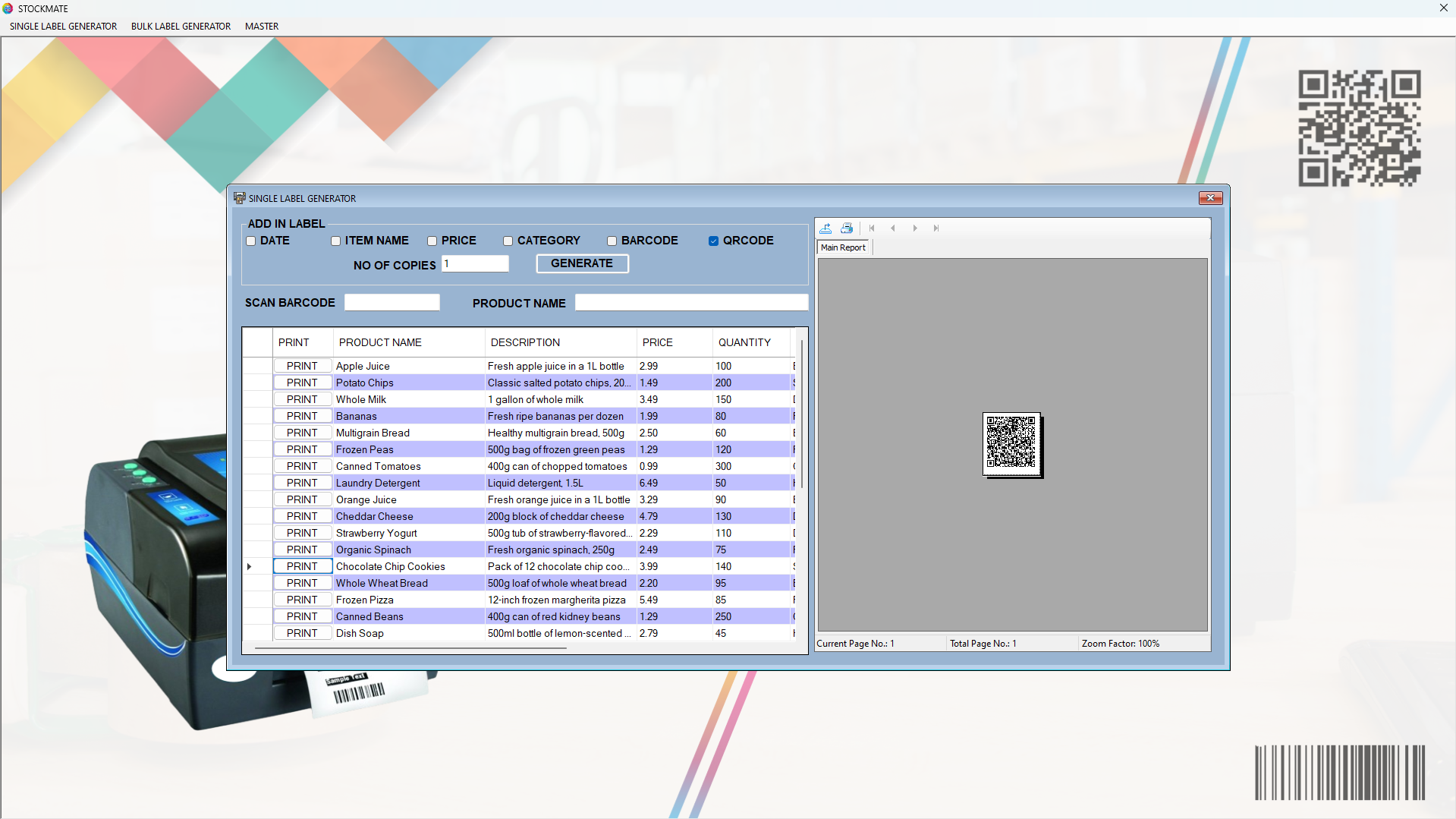Print the Whole Milk label

coord(302,399)
